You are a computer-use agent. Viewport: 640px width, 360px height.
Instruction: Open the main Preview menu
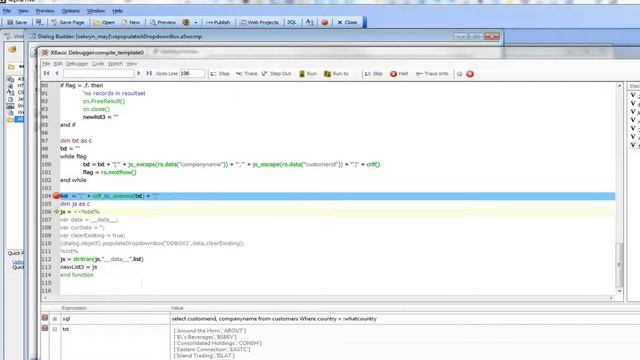pos(45,11)
